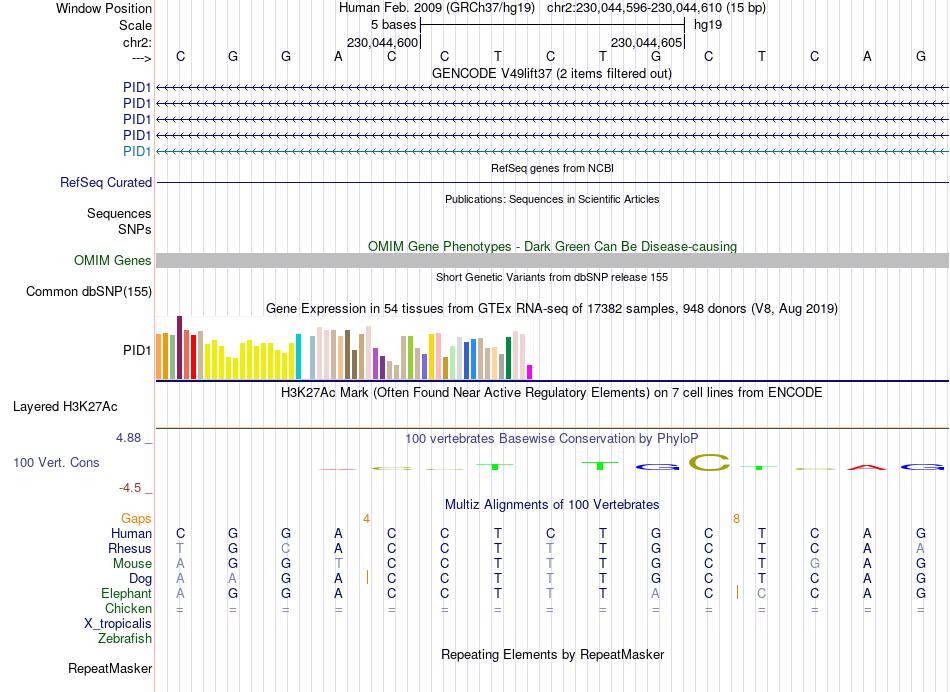
Task: Click the red A in PhyloP conservation track
Action: (867, 467)
